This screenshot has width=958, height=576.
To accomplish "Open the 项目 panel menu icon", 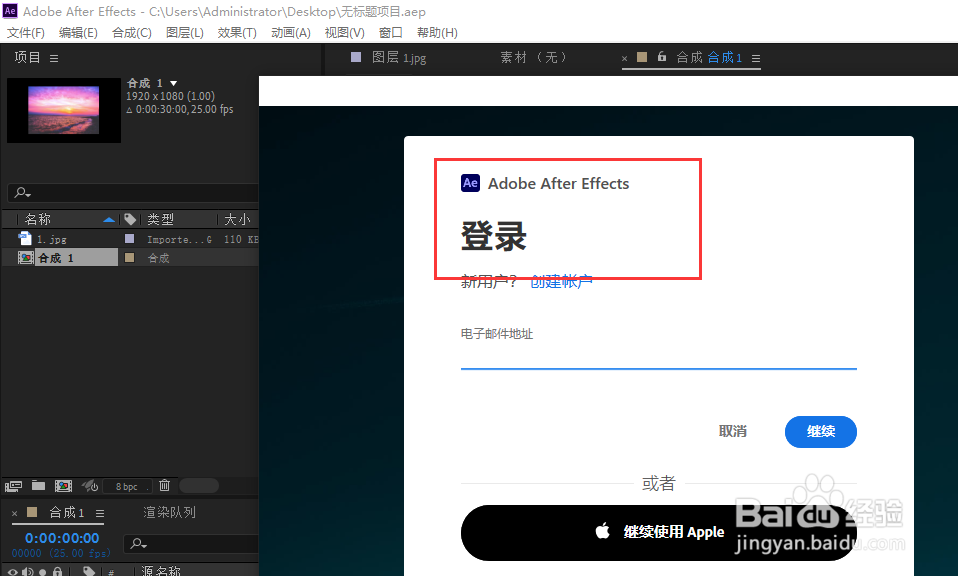I will tap(54, 58).
